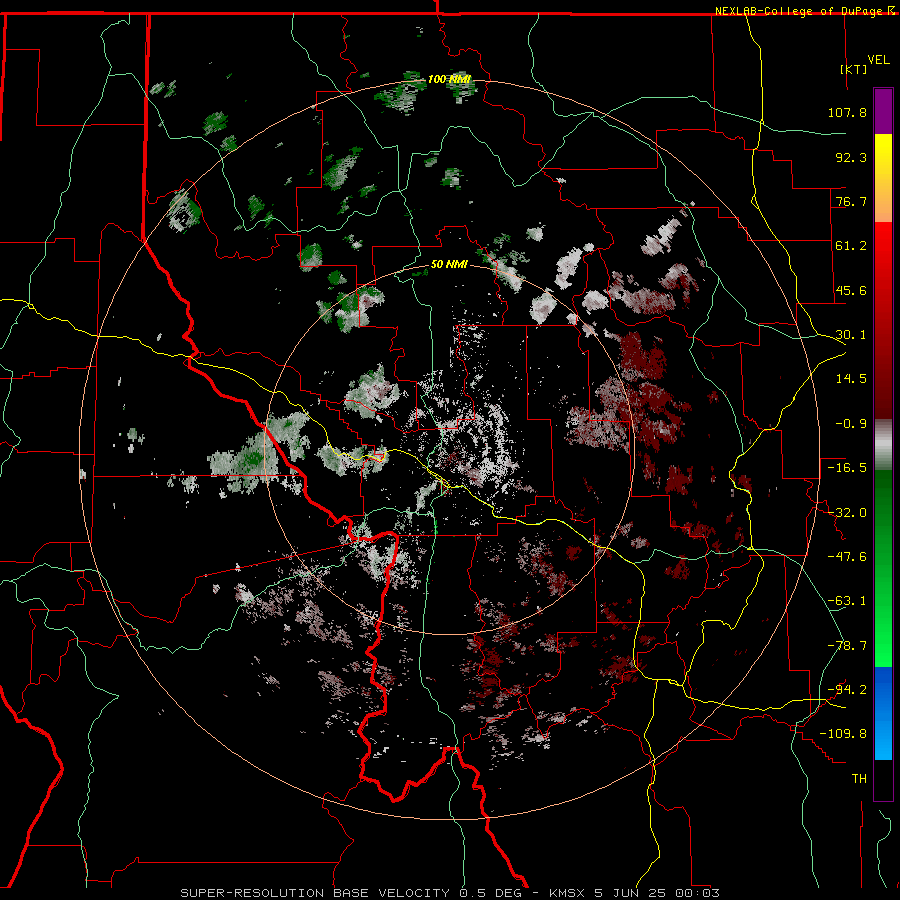
Task: Click the -94.2 legend value
Action: tap(847, 690)
